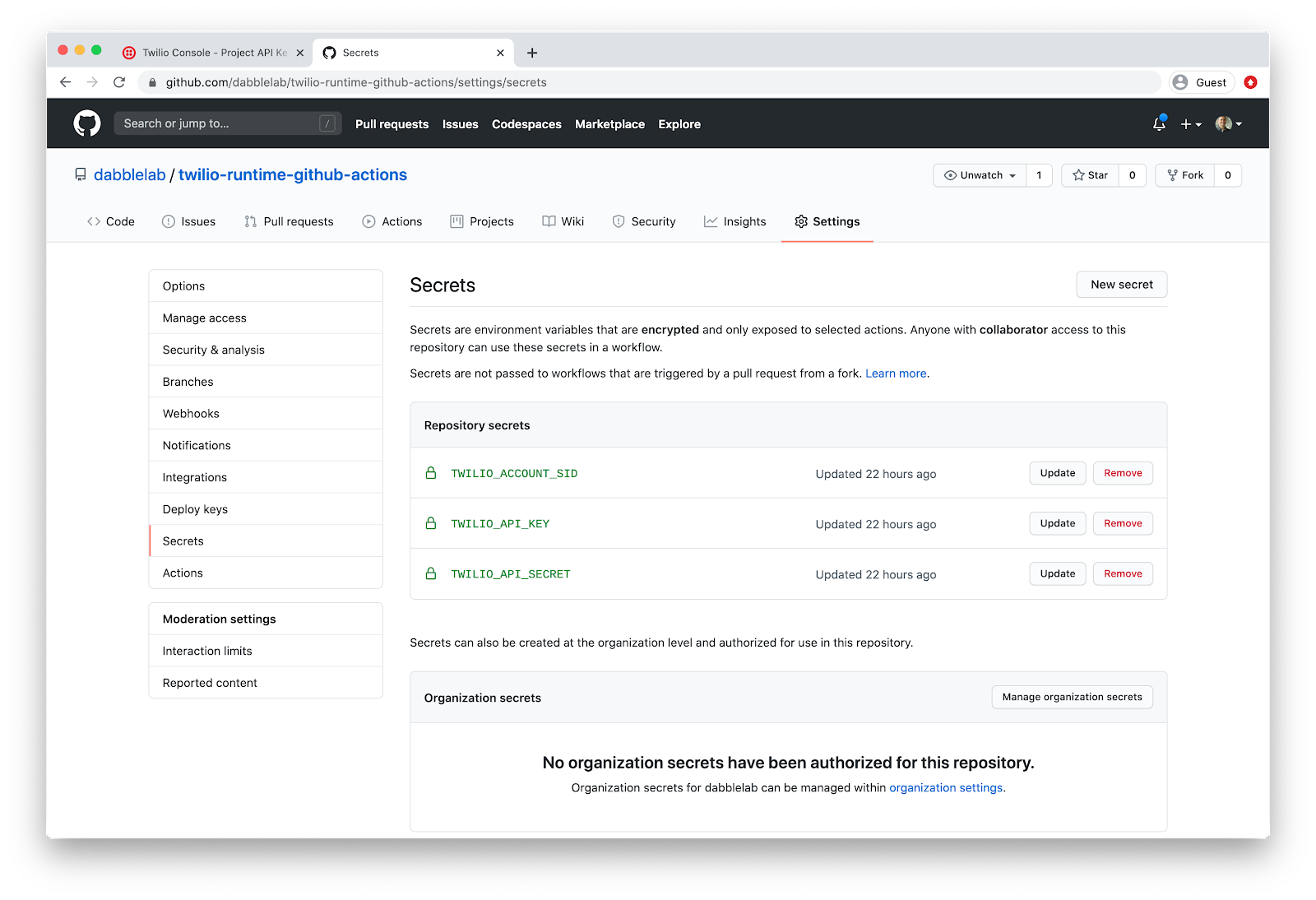Reload the page with refresh icon
The width and height of the screenshot is (1316, 900).
pyautogui.click(x=119, y=82)
